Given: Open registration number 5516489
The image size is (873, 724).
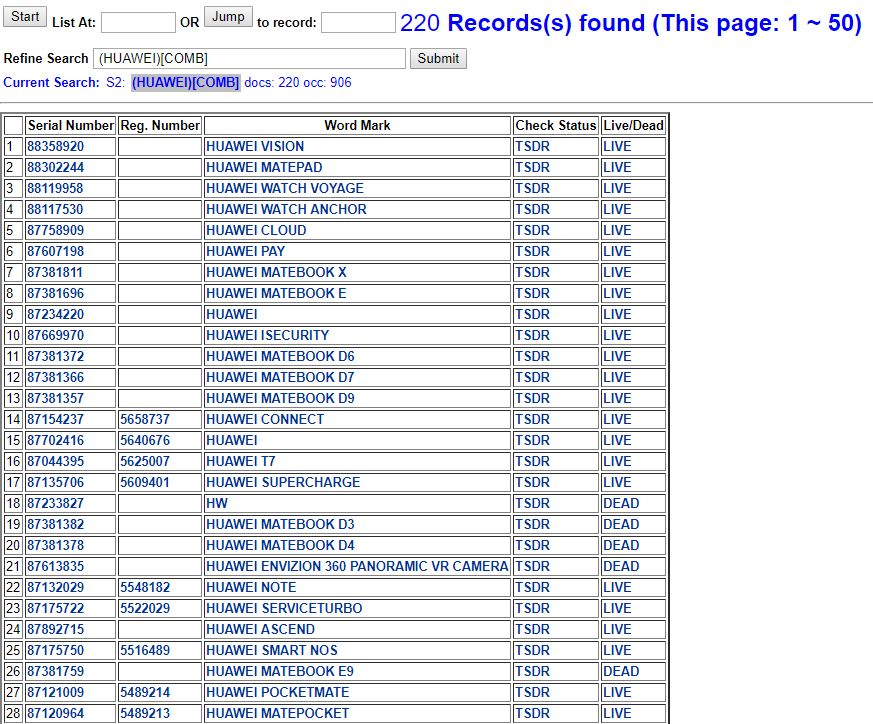Looking at the screenshot, I should point(145,650).
